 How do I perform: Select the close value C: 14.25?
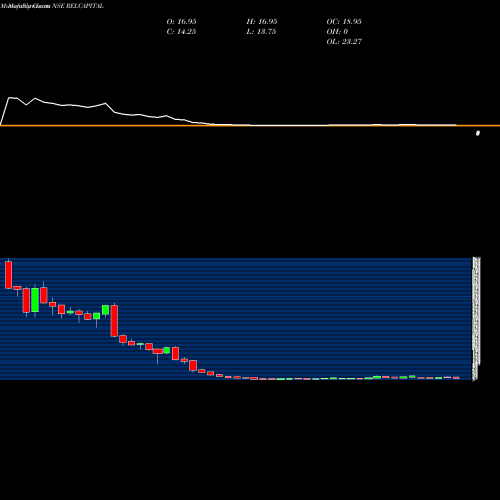pos(181,31)
